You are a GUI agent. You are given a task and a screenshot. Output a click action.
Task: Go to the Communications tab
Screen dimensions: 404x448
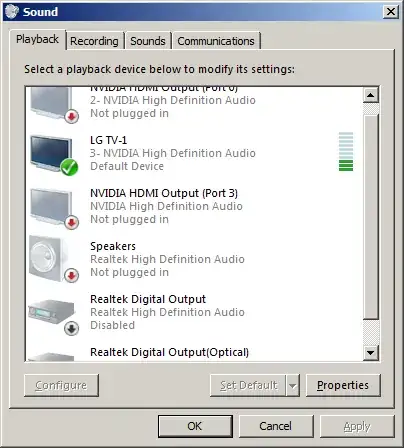(216, 41)
